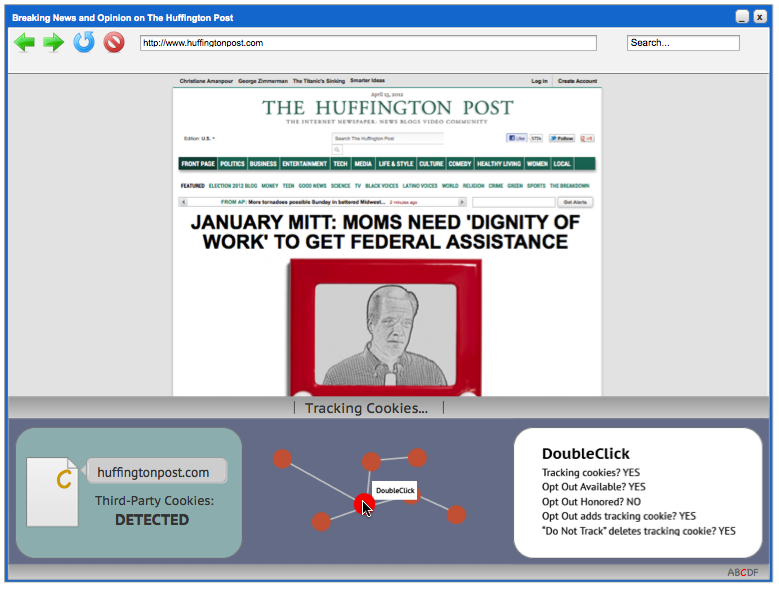
Task: Open the BUSINESS nav tab
Action: coord(263,164)
